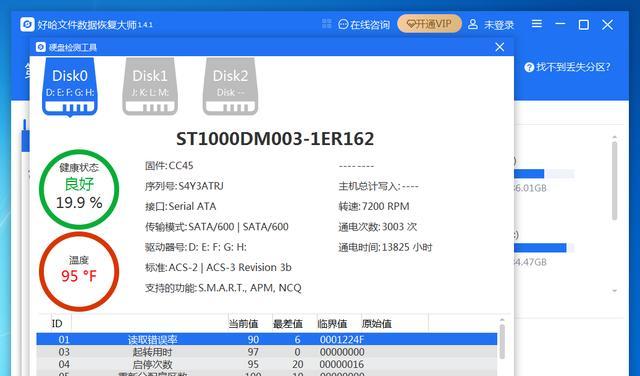The width and height of the screenshot is (640, 376).
Task: Click the user account login icon
Action: click(473, 24)
